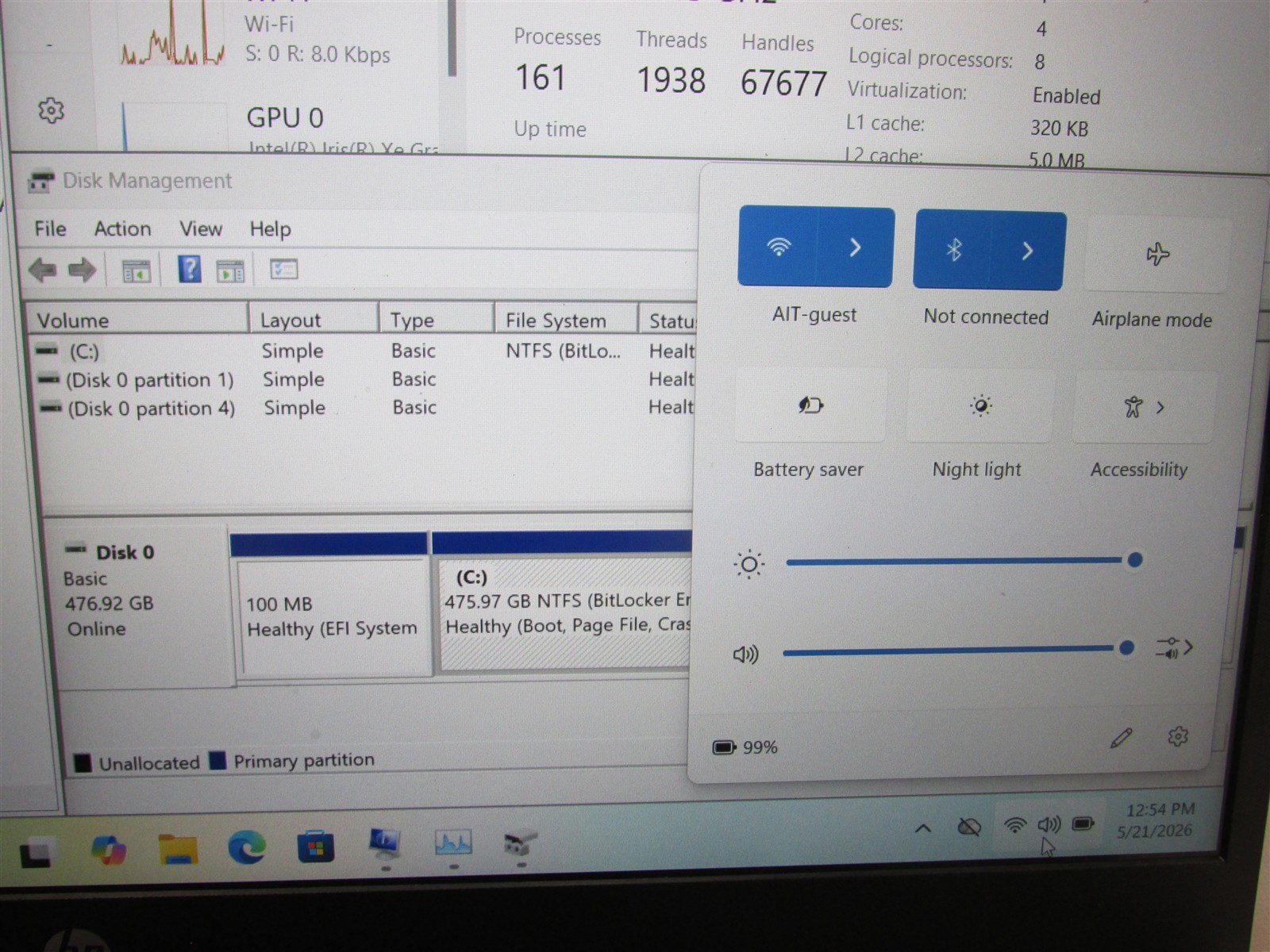1270x952 pixels.
Task: Toggle Wi-Fi off in quick settings
Action: coord(778,247)
